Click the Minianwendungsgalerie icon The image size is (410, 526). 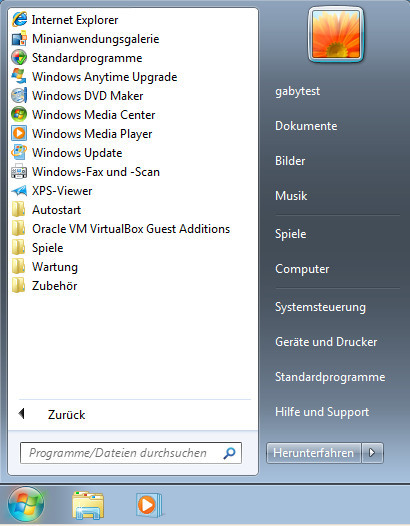tap(19, 39)
